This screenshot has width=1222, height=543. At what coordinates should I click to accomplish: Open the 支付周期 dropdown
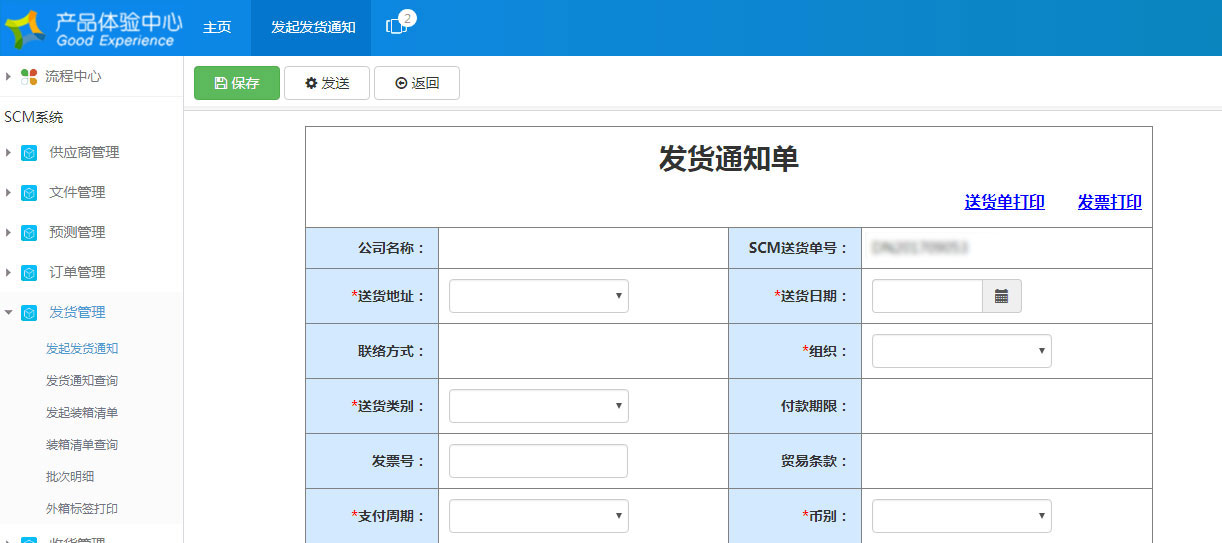point(539,516)
